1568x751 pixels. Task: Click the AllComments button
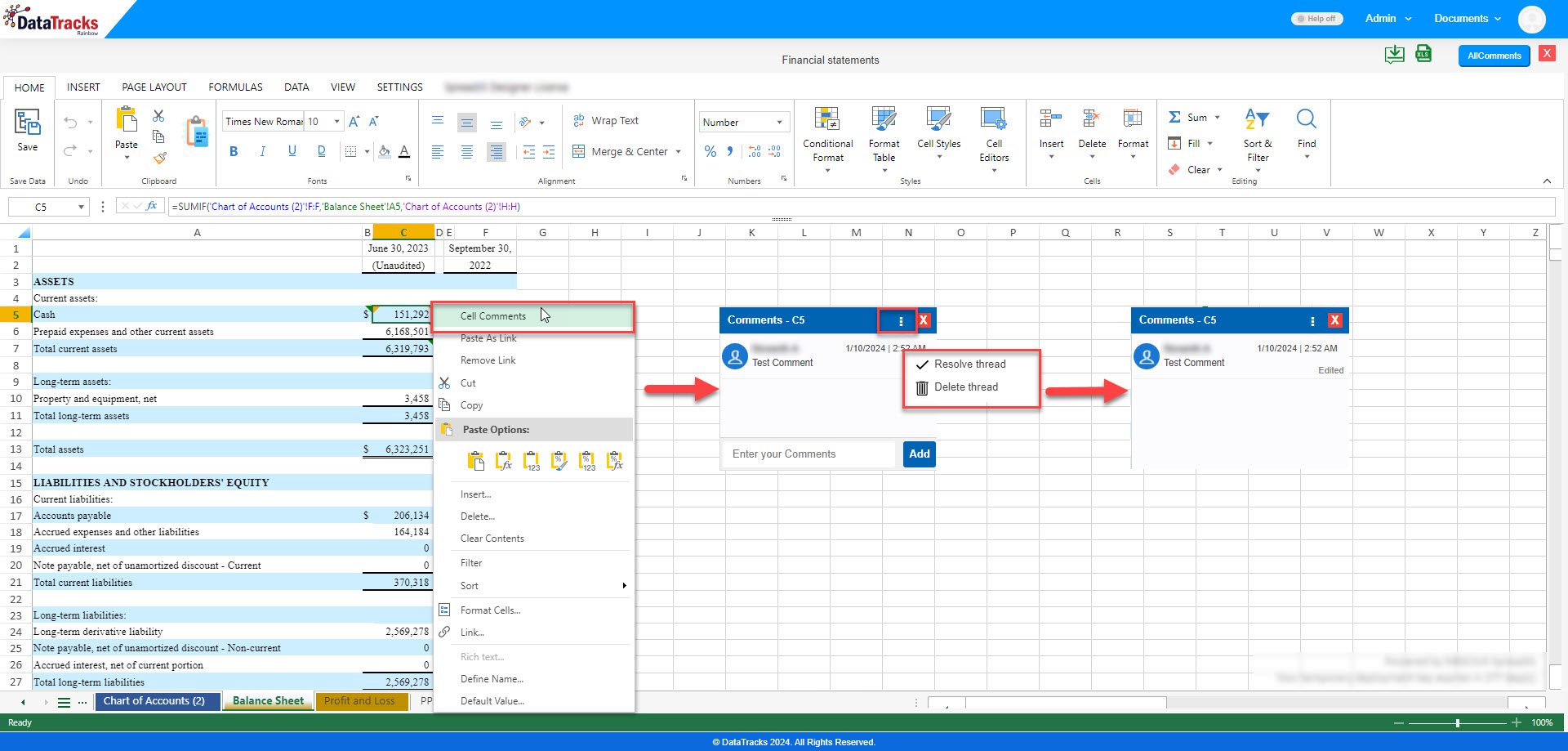(1494, 56)
